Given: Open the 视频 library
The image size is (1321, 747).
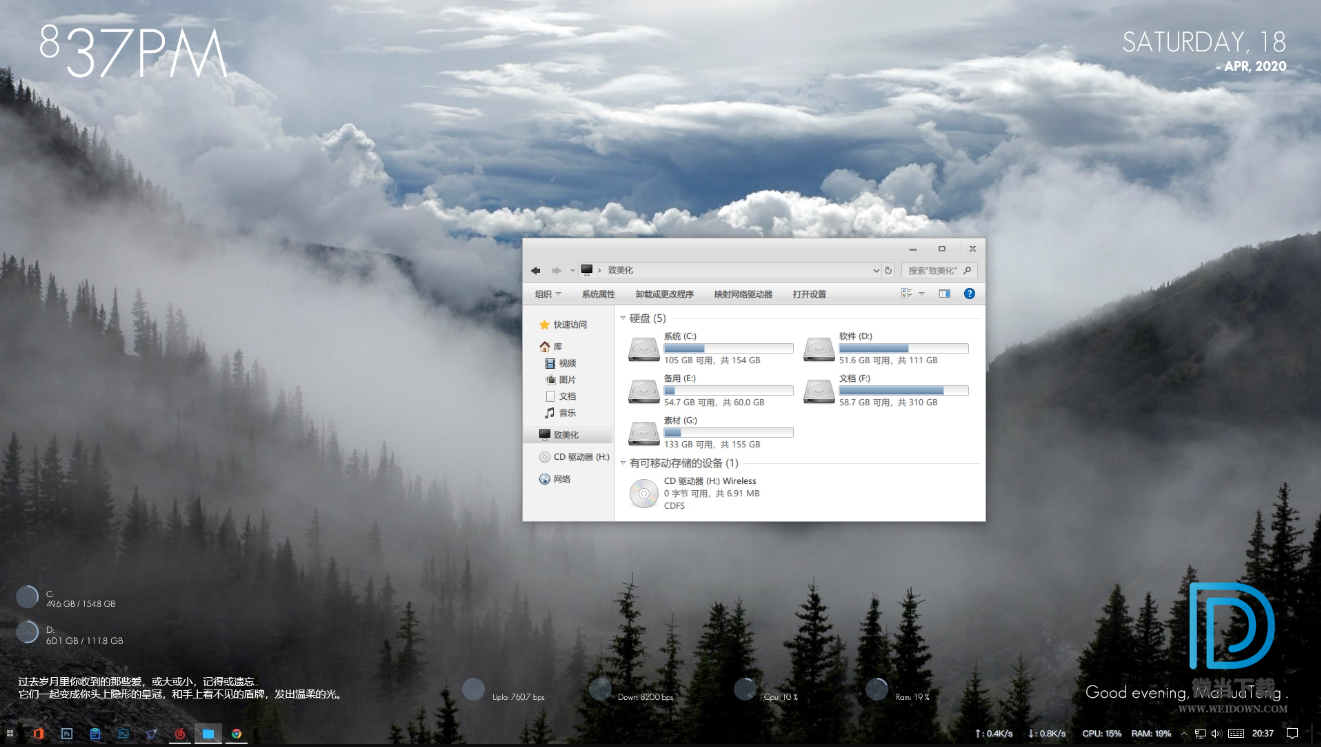Looking at the screenshot, I should pyautogui.click(x=561, y=363).
